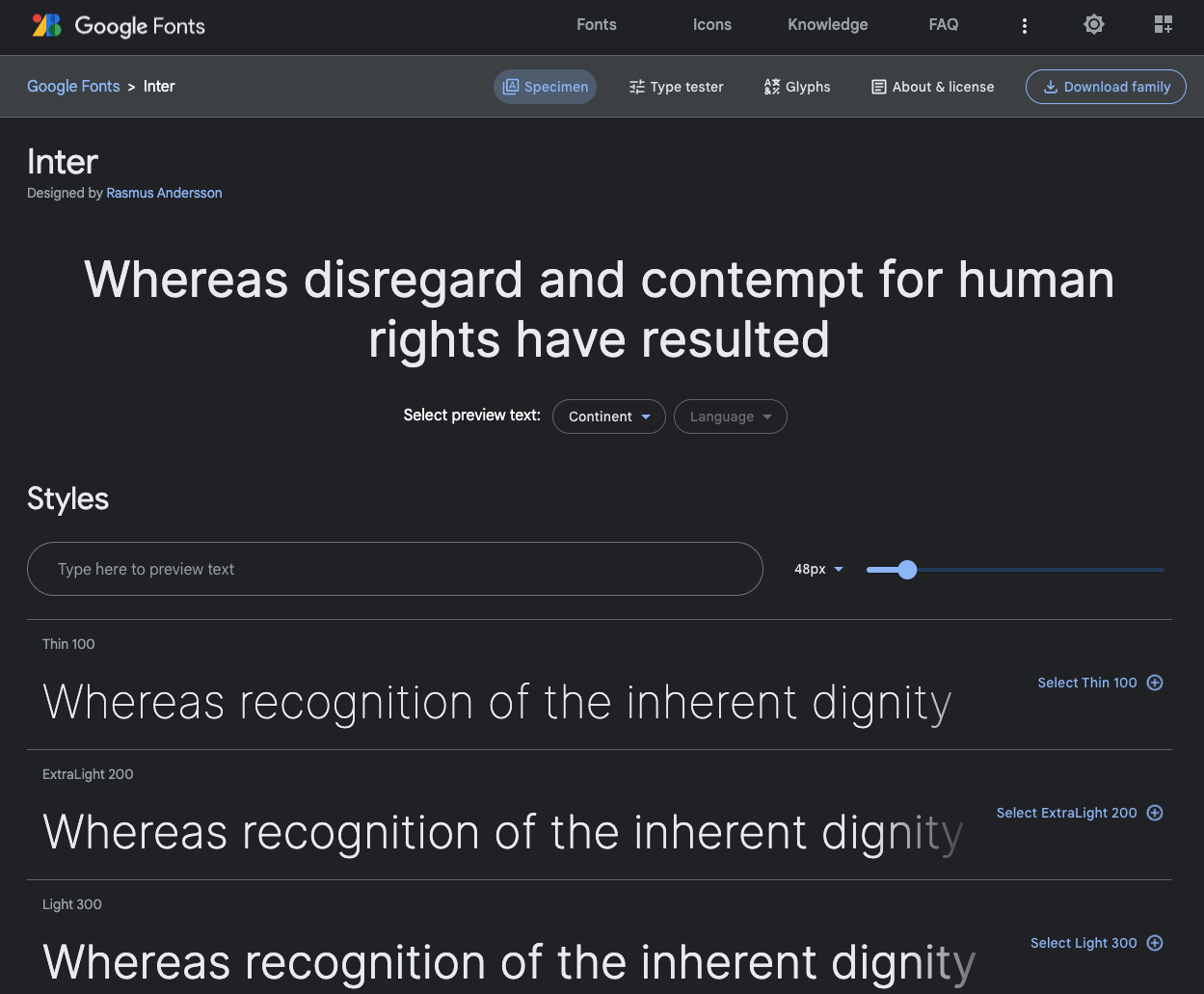Open the selected families grid icon
The image size is (1204, 994).
[1164, 25]
